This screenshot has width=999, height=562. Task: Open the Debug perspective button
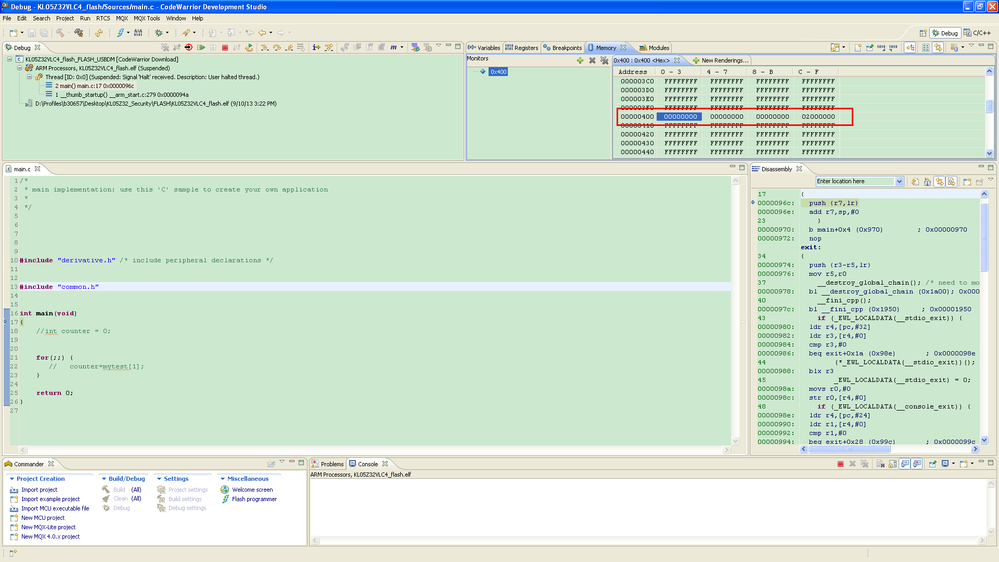coord(945,32)
